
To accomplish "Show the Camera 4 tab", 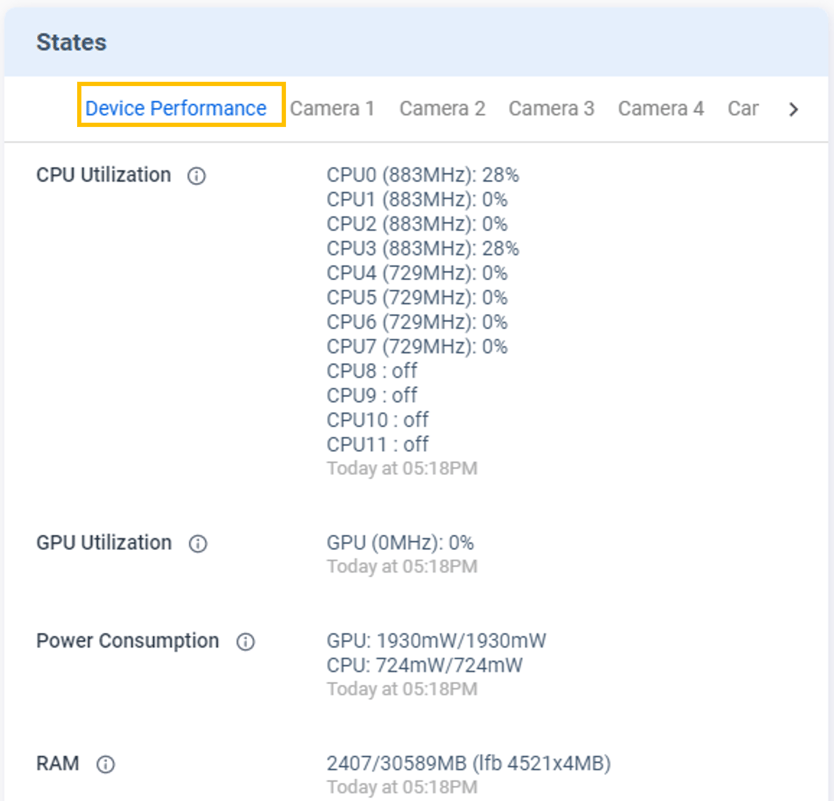I will click(660, 108).
